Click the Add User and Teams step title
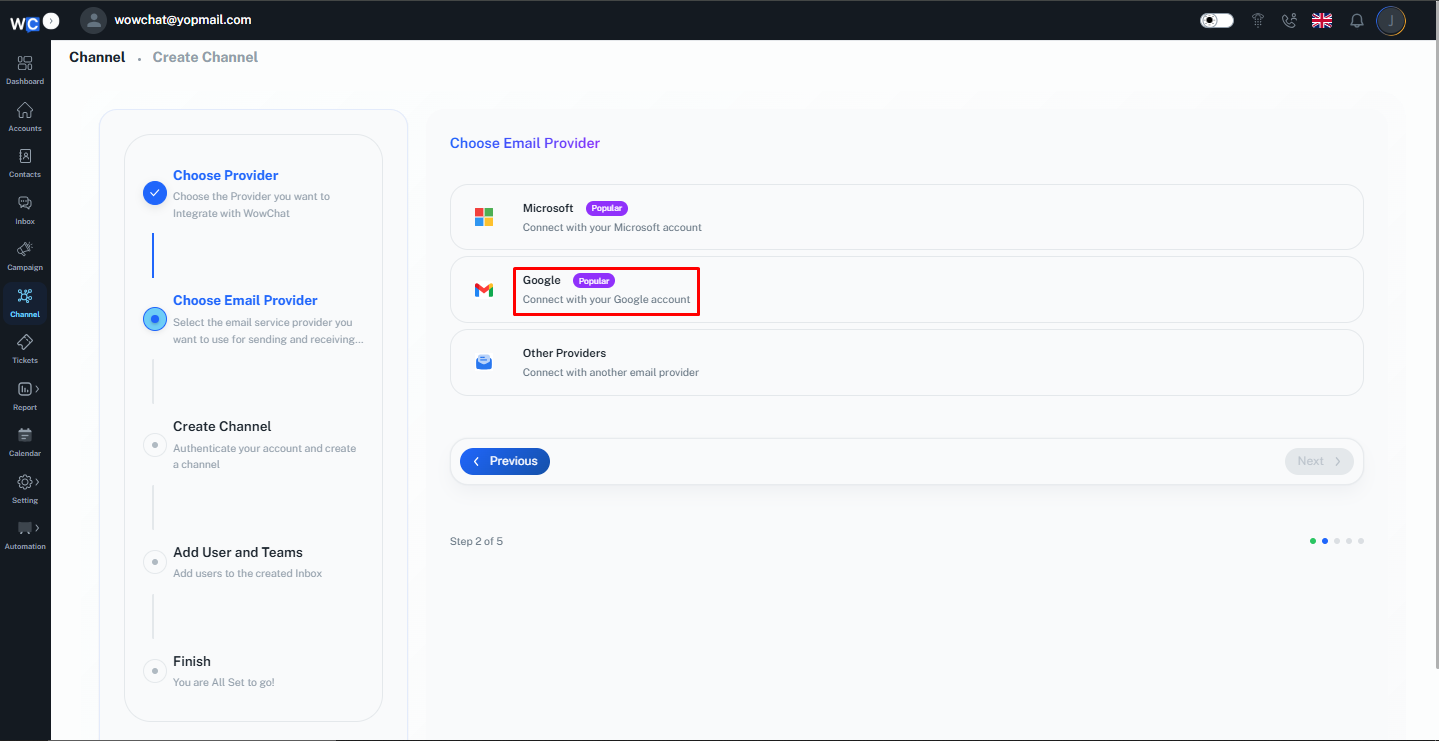 [x=238, y=552]
